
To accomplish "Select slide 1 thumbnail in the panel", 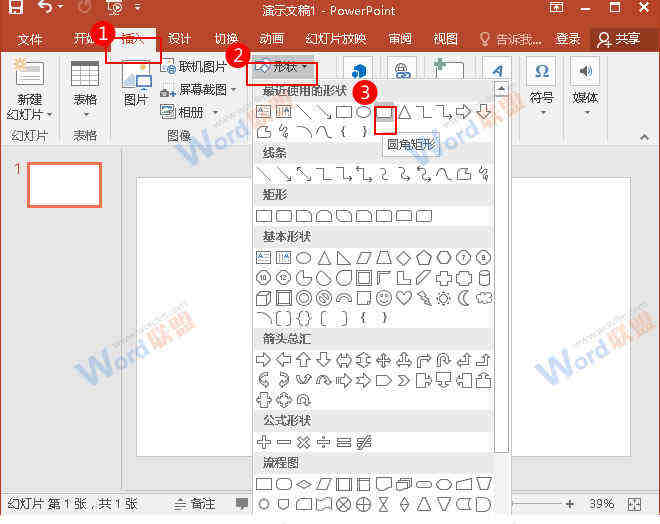I will pyautogui.click(x=64, y=185).
